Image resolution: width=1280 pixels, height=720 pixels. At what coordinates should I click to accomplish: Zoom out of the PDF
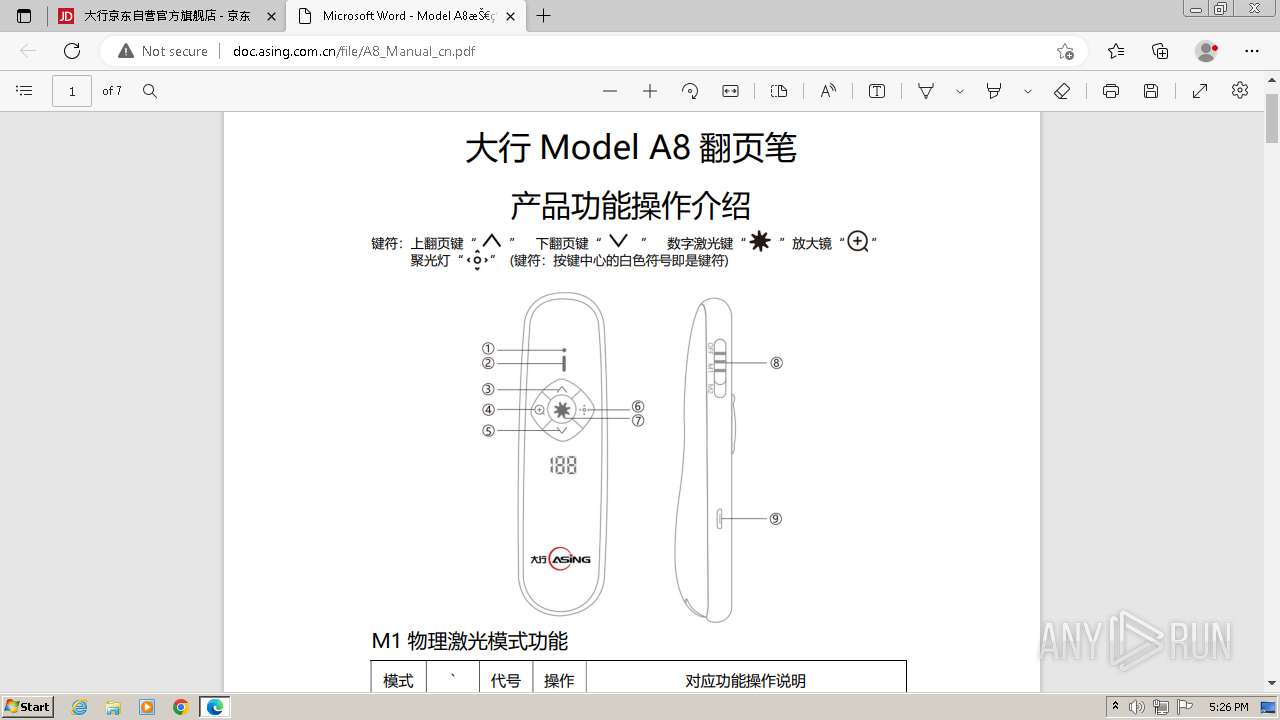coord(610,91)
